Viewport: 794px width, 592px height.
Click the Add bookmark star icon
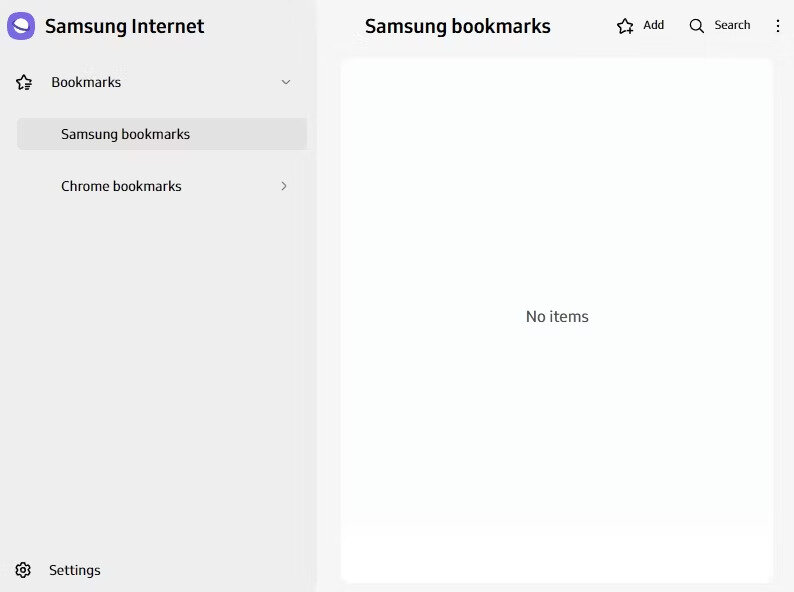pyautogui.click(x=625, y=26)
